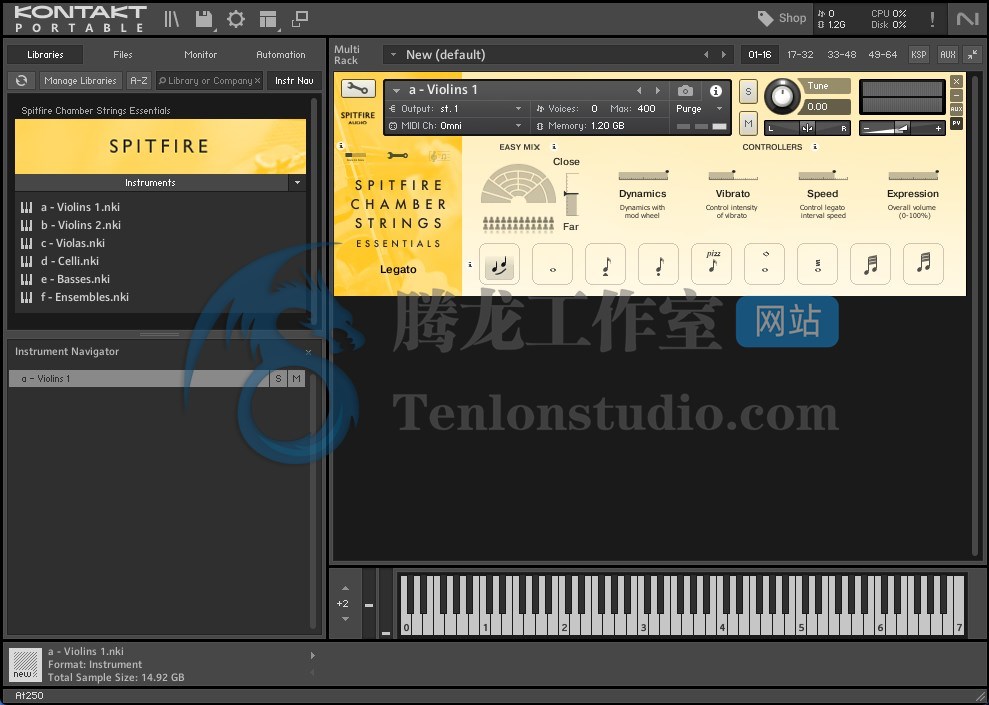989x705 pixels.
Task: Toggle minimized view icon
Action: coord(300,19)
